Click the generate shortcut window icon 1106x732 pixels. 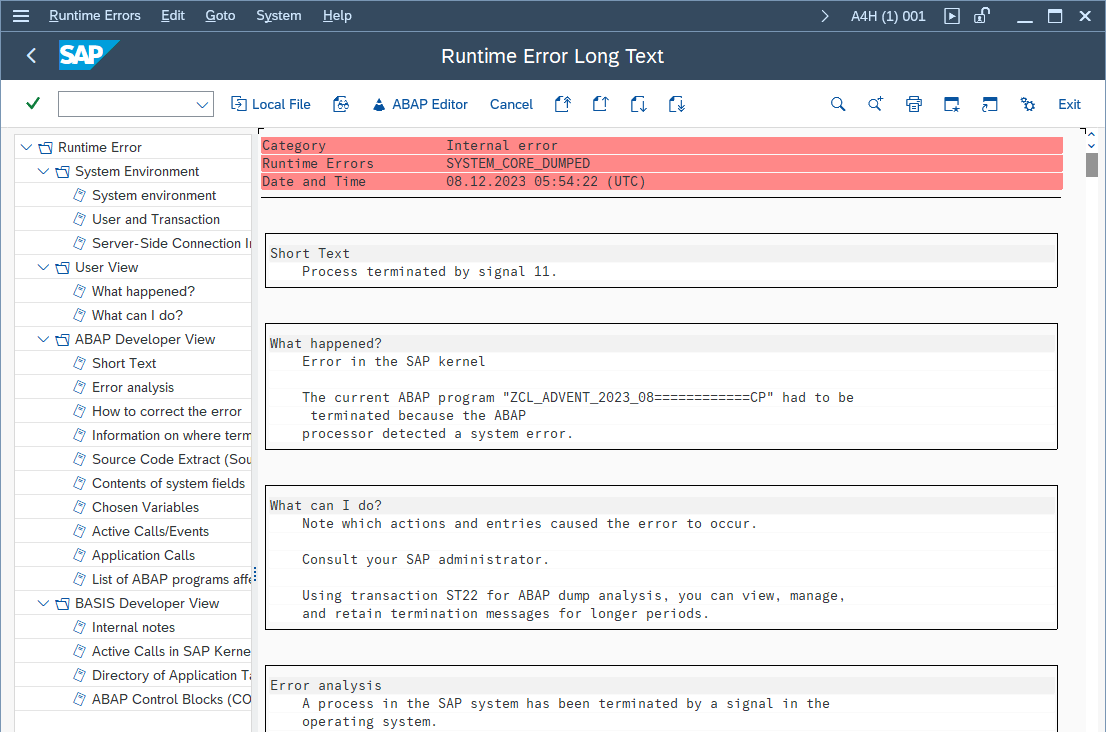[990, 104]
